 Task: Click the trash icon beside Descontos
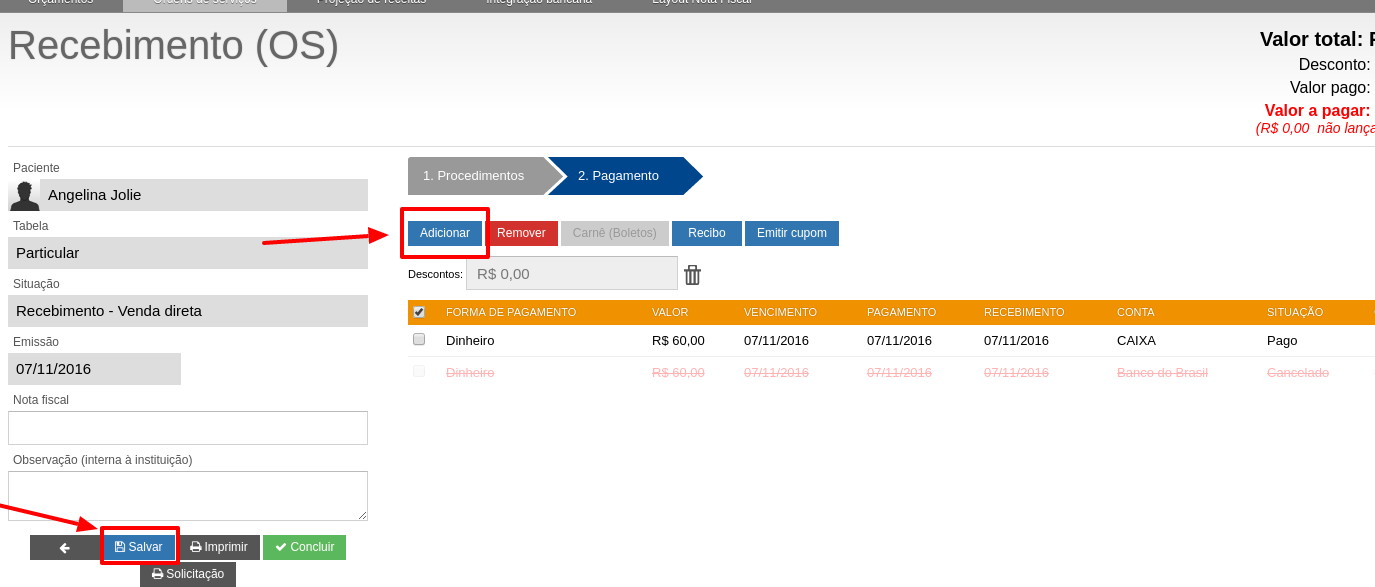point(693,274)
